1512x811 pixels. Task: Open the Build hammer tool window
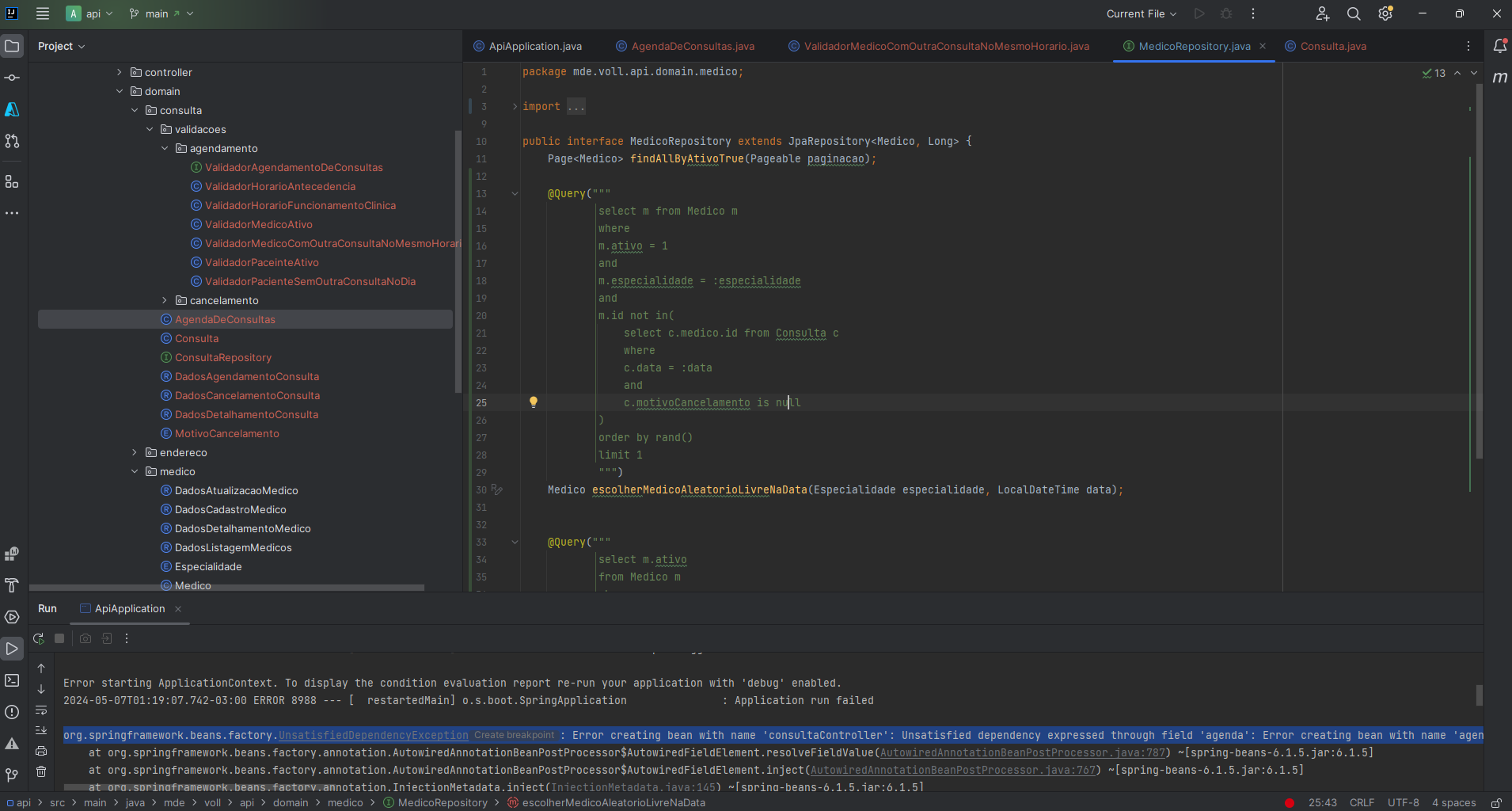[x=12, y=585]
